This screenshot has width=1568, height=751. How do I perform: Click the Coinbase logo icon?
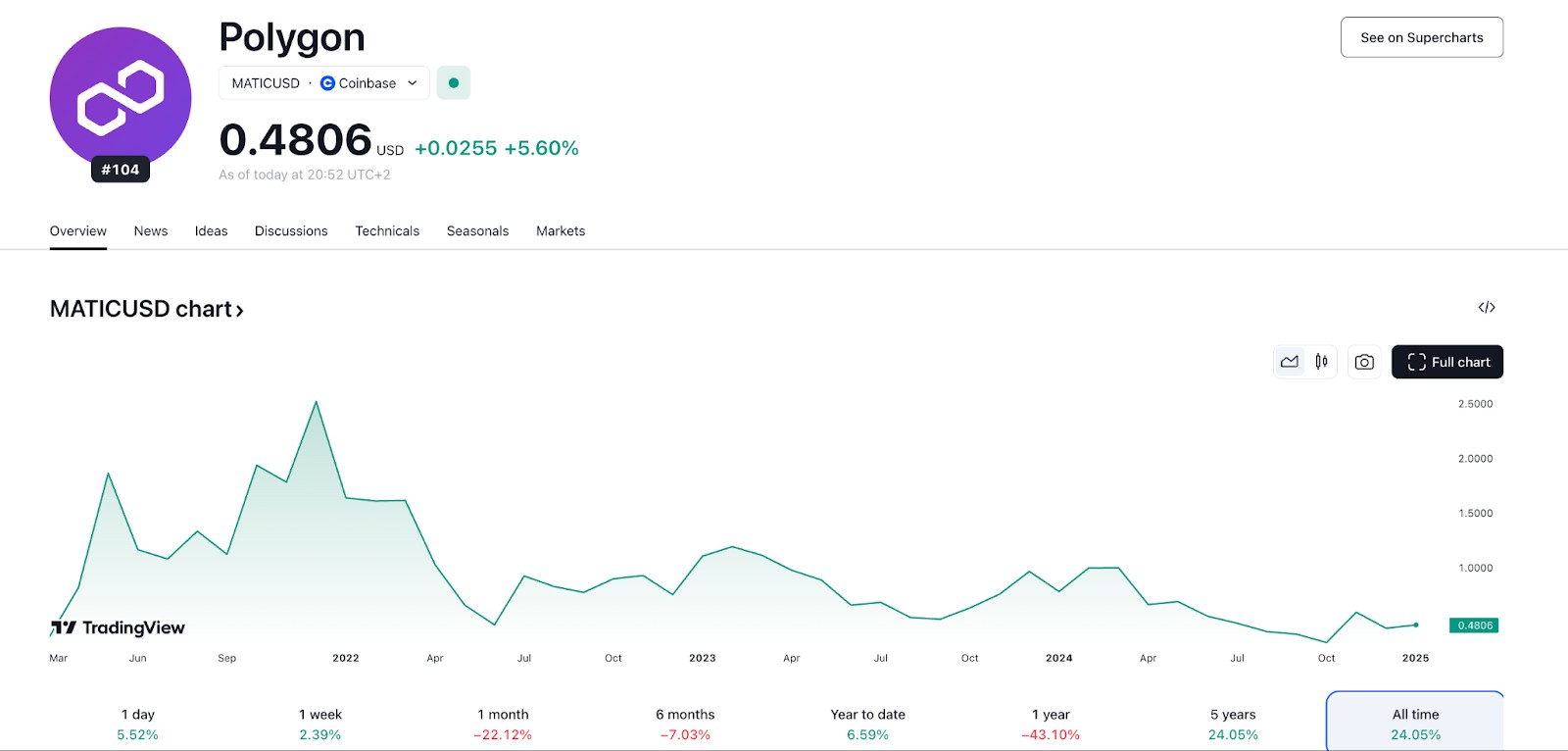click(x=327, y=83)
